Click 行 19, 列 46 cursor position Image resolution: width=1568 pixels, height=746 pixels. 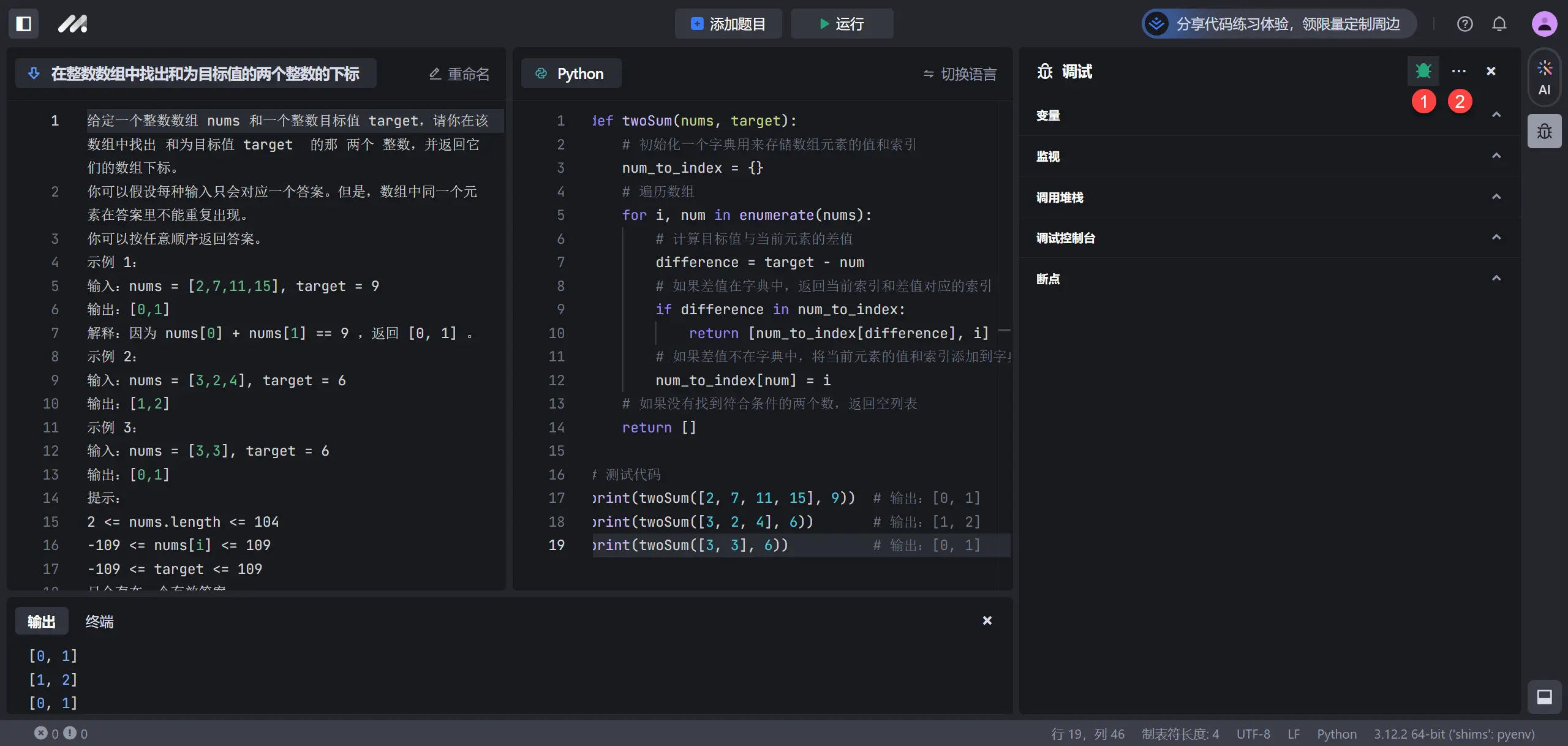click(x=1088, y=734)
